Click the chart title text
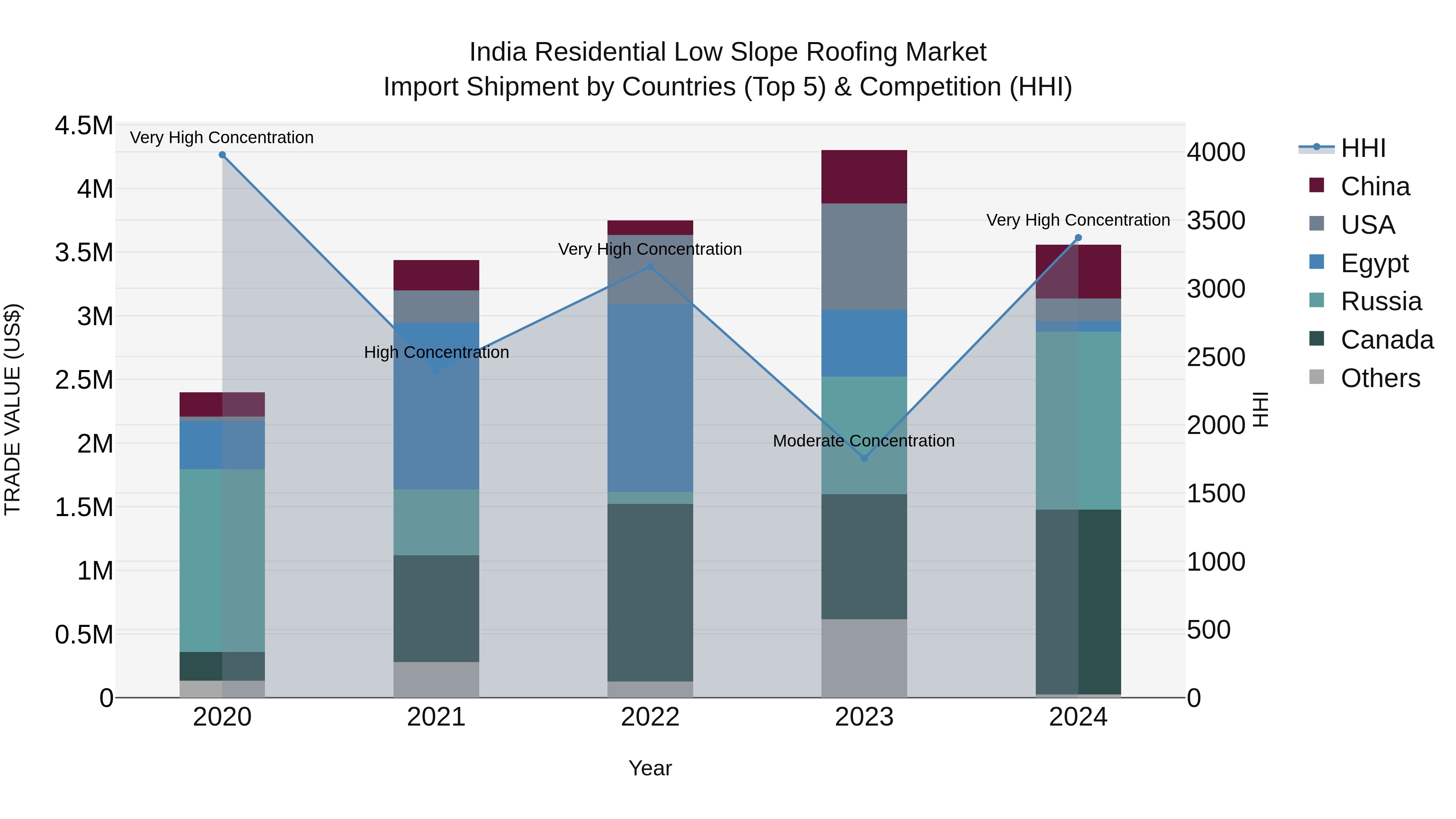 [x=728, y=69]
